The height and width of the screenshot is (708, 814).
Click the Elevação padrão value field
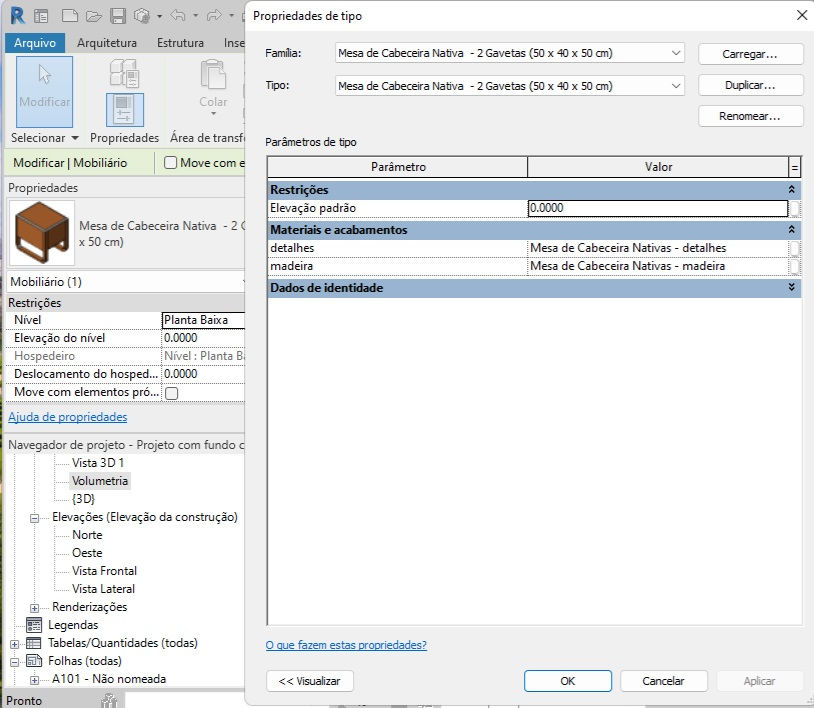click(x=658, y=208)
